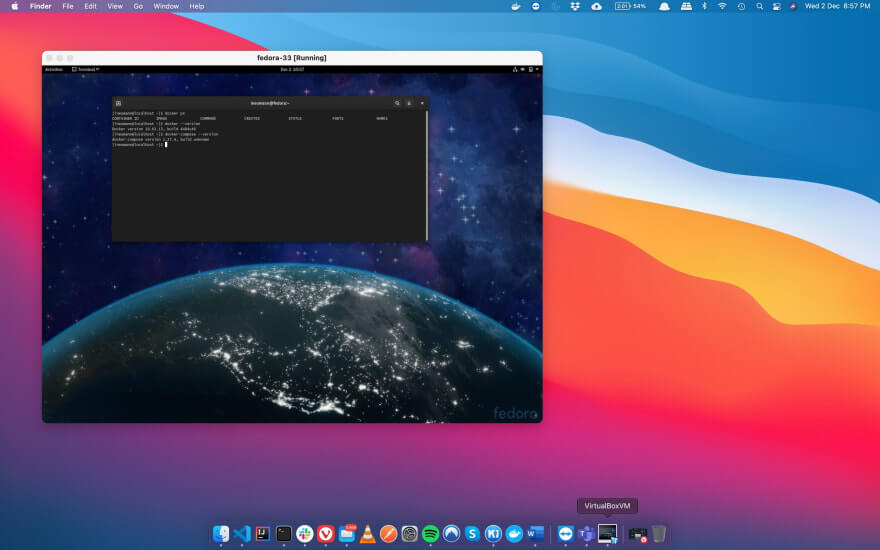The image size is (880, 550).
Task: Open Microsoft Teams from the dock
Action: tap(586, 534)
